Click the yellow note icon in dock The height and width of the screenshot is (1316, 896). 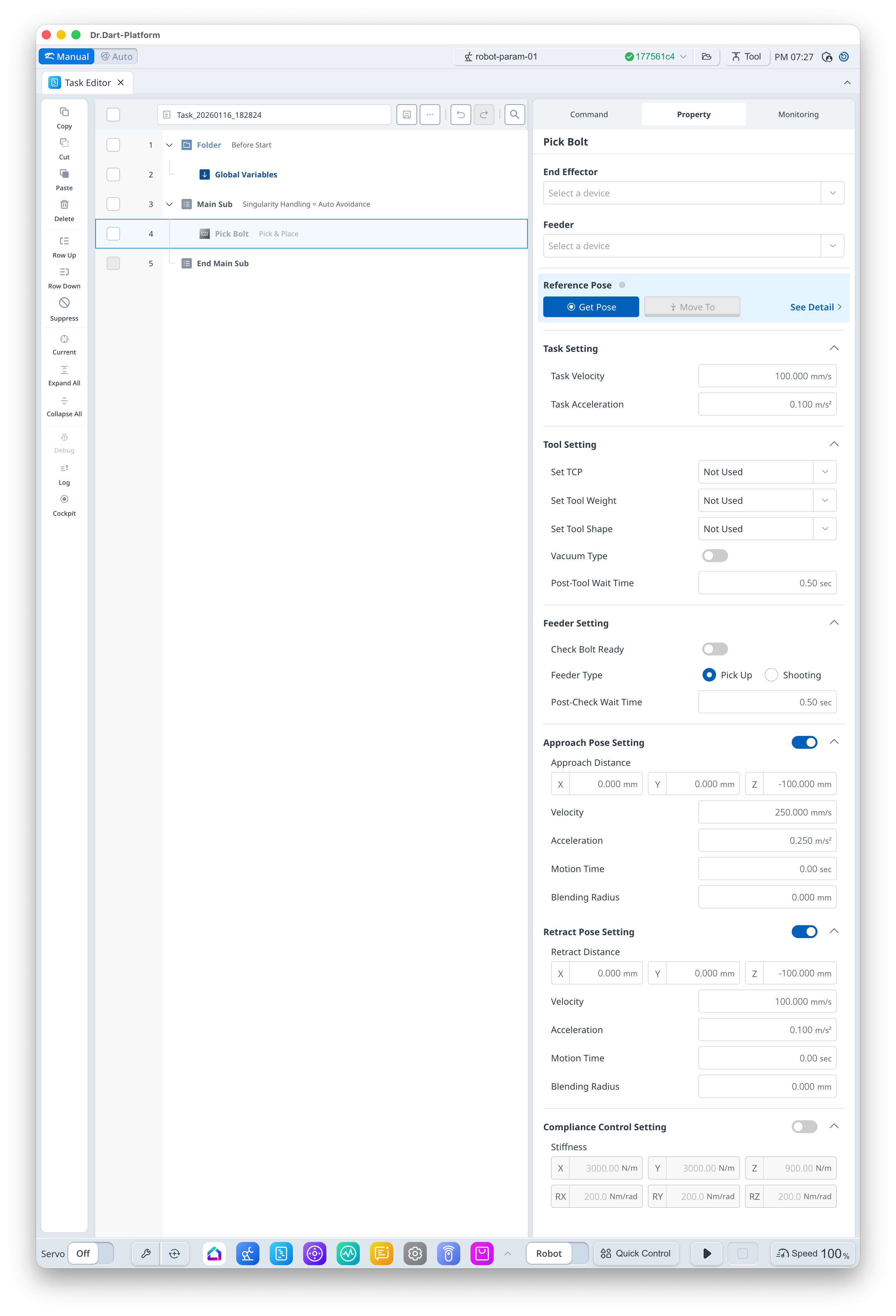pyautogui.click(x=381, y=1253)
